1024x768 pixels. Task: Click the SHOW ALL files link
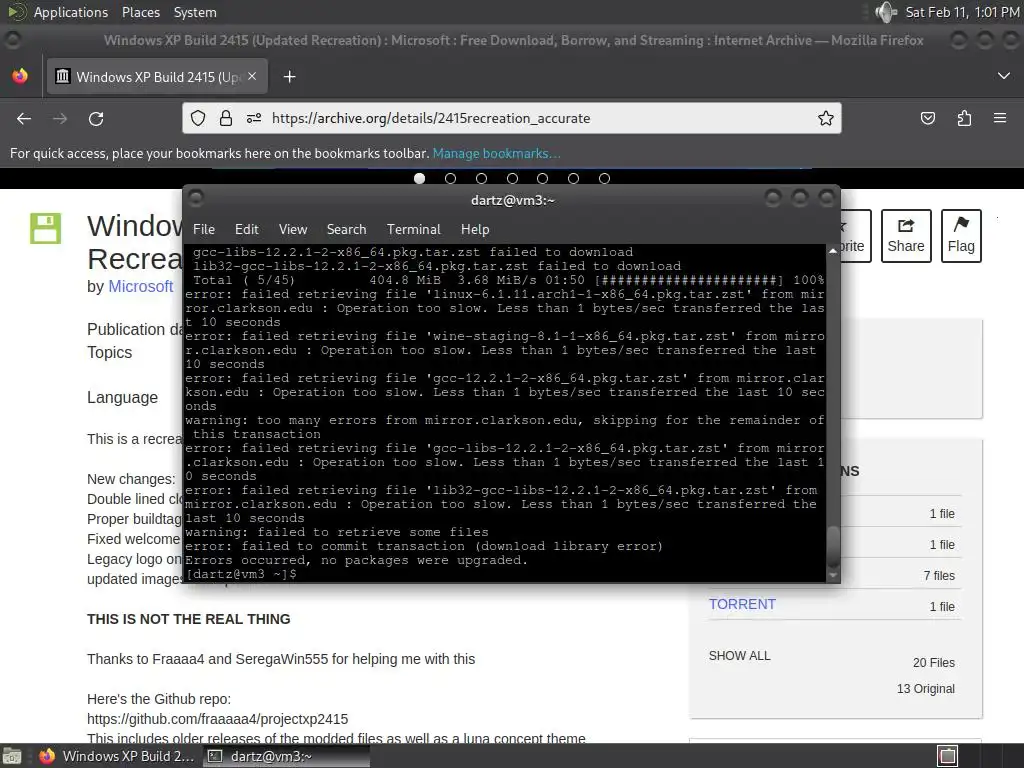coord(739,655)
